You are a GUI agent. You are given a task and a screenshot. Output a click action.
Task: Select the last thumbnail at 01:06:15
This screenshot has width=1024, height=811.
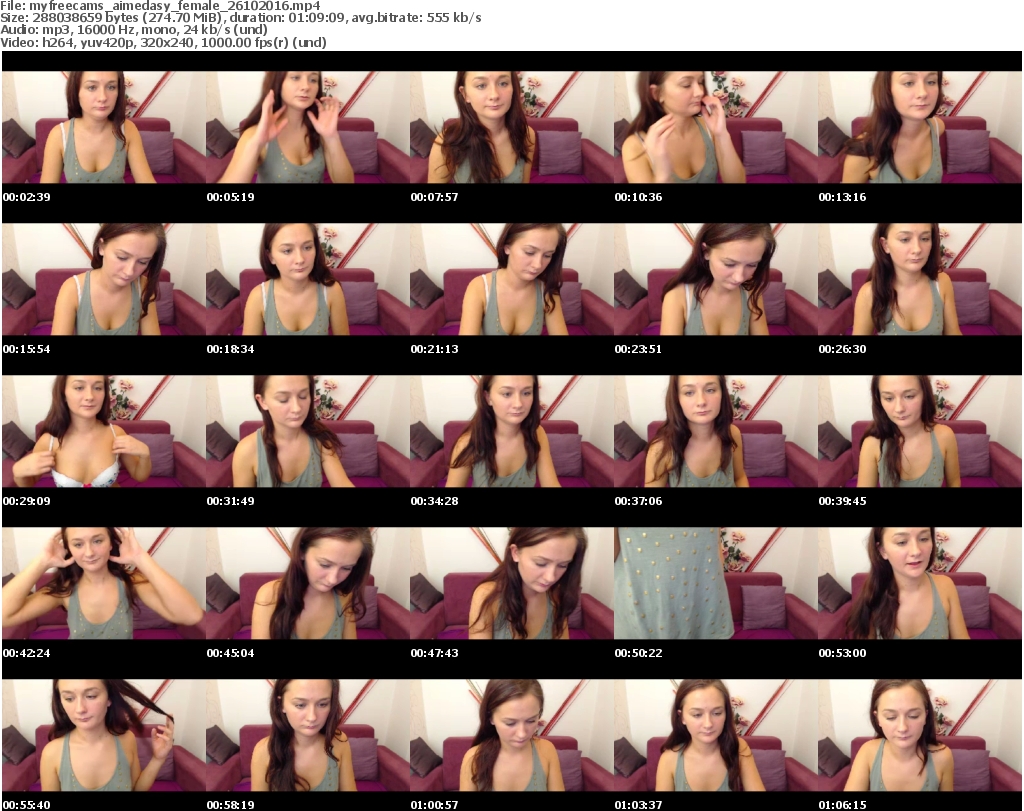(x=919, y=735)
